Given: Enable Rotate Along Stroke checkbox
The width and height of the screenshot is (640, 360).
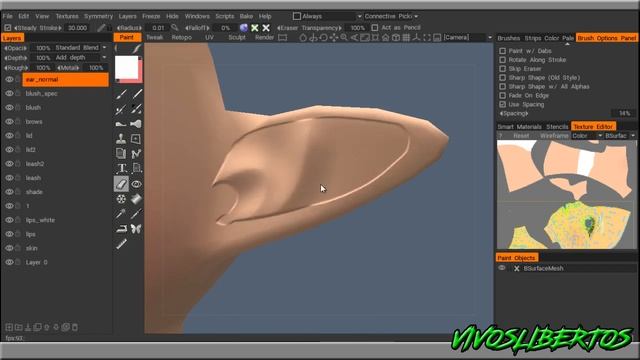Looking at the screenshot, I should (502, 60).
